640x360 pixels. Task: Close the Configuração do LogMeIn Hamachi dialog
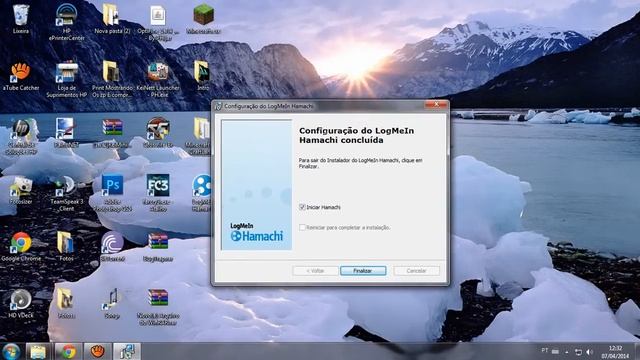click(436, 104)
